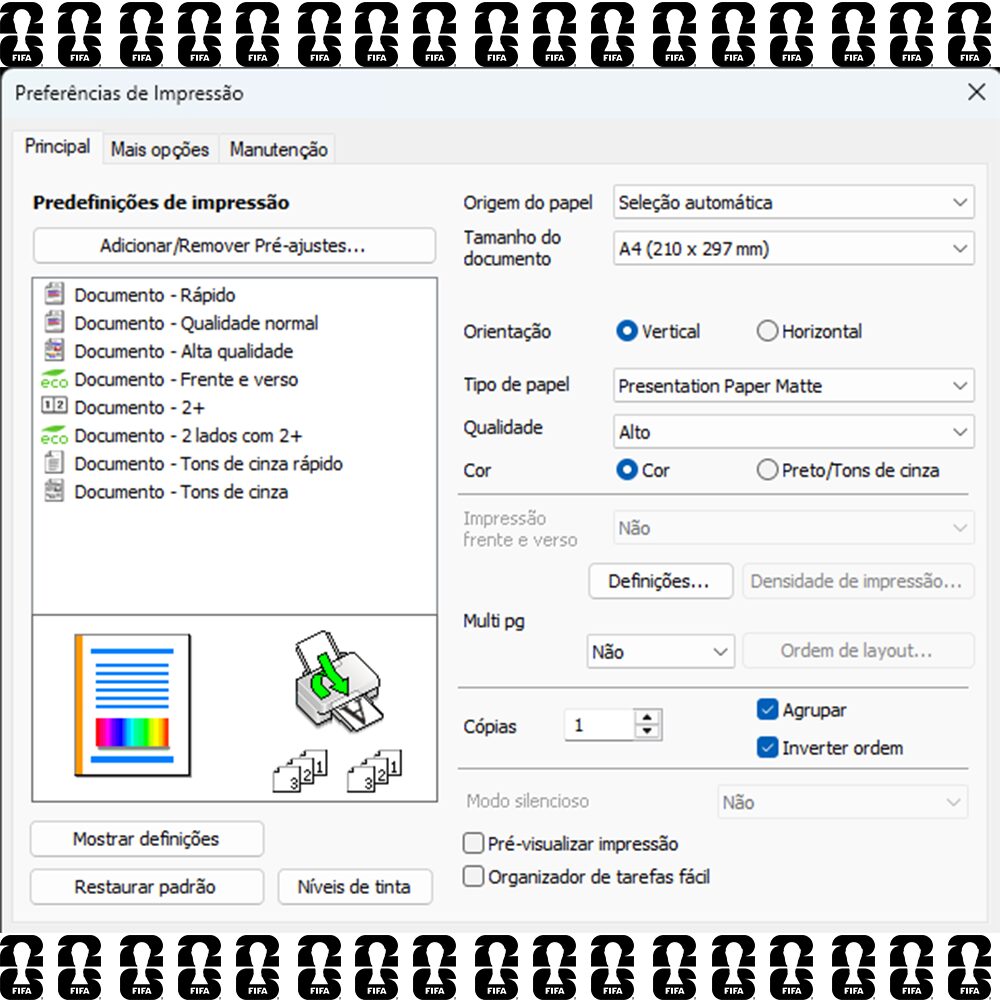Click the icon beside Documento - Tons de cinza
This screenshot has height=1000, width=1000.
pyautogui.click(x=54, y=490)
